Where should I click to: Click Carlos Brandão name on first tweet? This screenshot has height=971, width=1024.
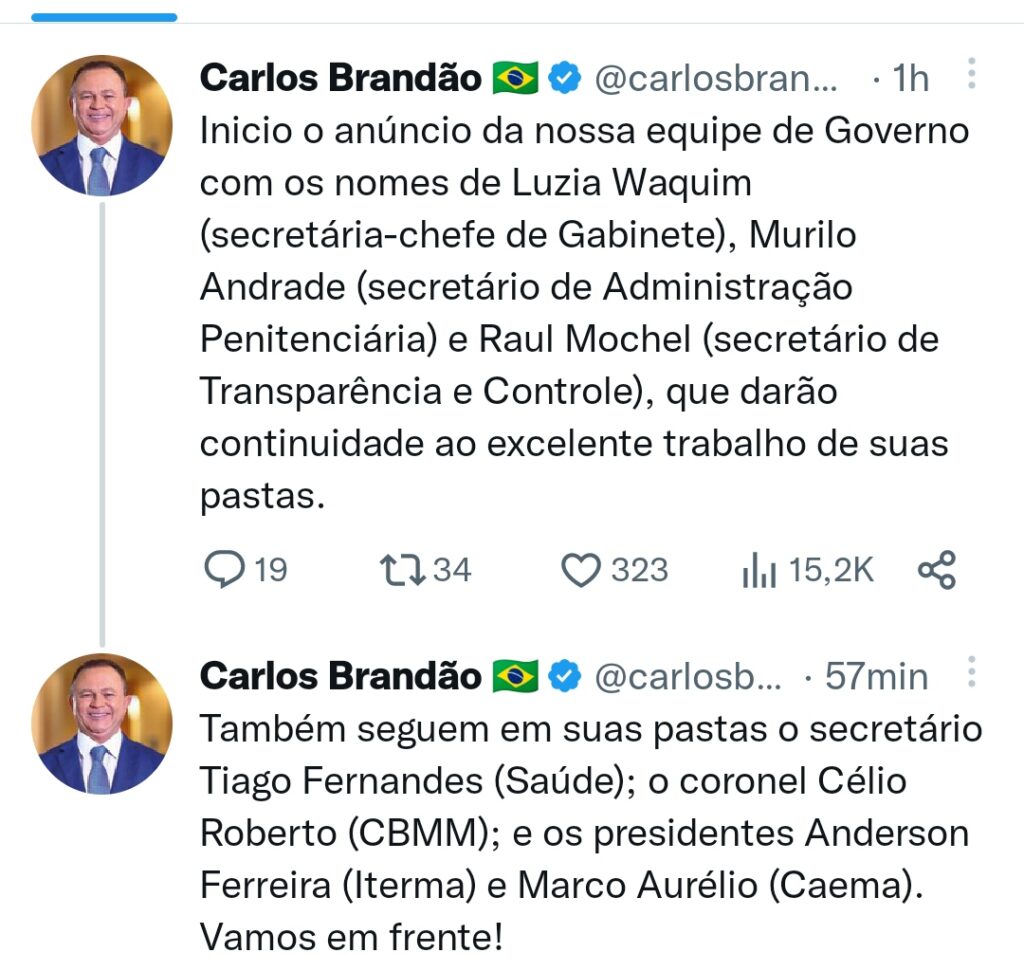[x=340, y=78]
